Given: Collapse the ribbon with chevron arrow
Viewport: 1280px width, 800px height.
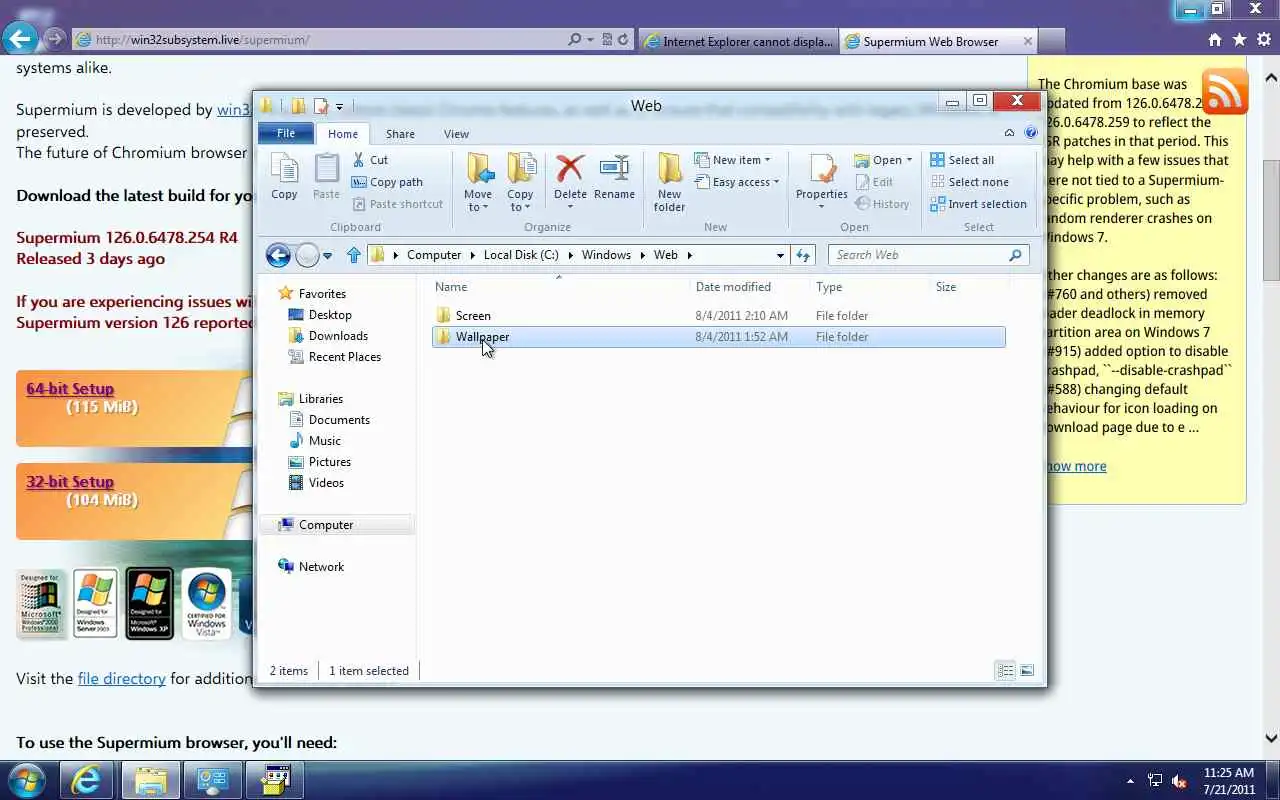Looking at the screenshot, I should (x=1010, y=133).
